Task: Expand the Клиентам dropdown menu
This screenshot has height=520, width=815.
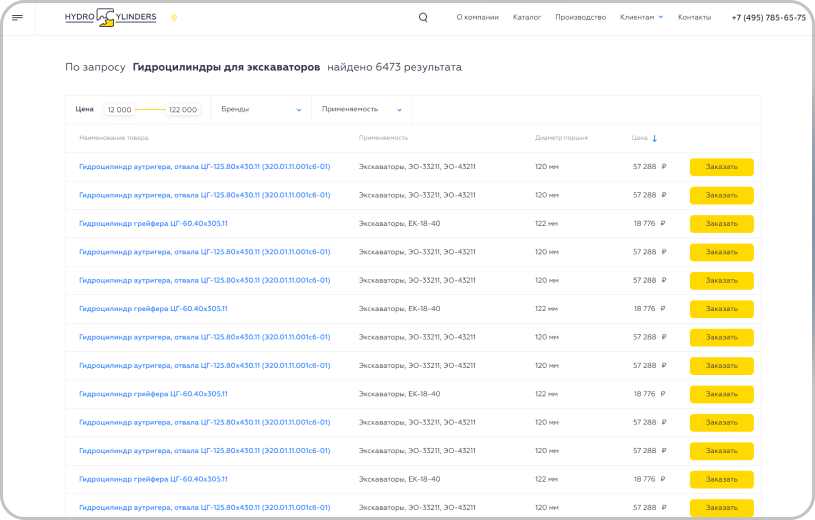Action: pos(641,17)
